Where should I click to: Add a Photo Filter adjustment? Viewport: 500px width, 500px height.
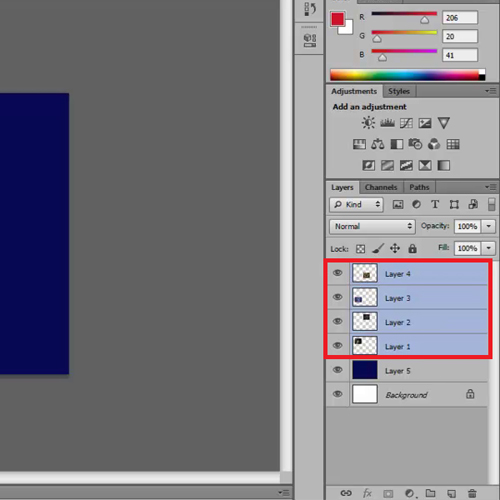[415, 144]
